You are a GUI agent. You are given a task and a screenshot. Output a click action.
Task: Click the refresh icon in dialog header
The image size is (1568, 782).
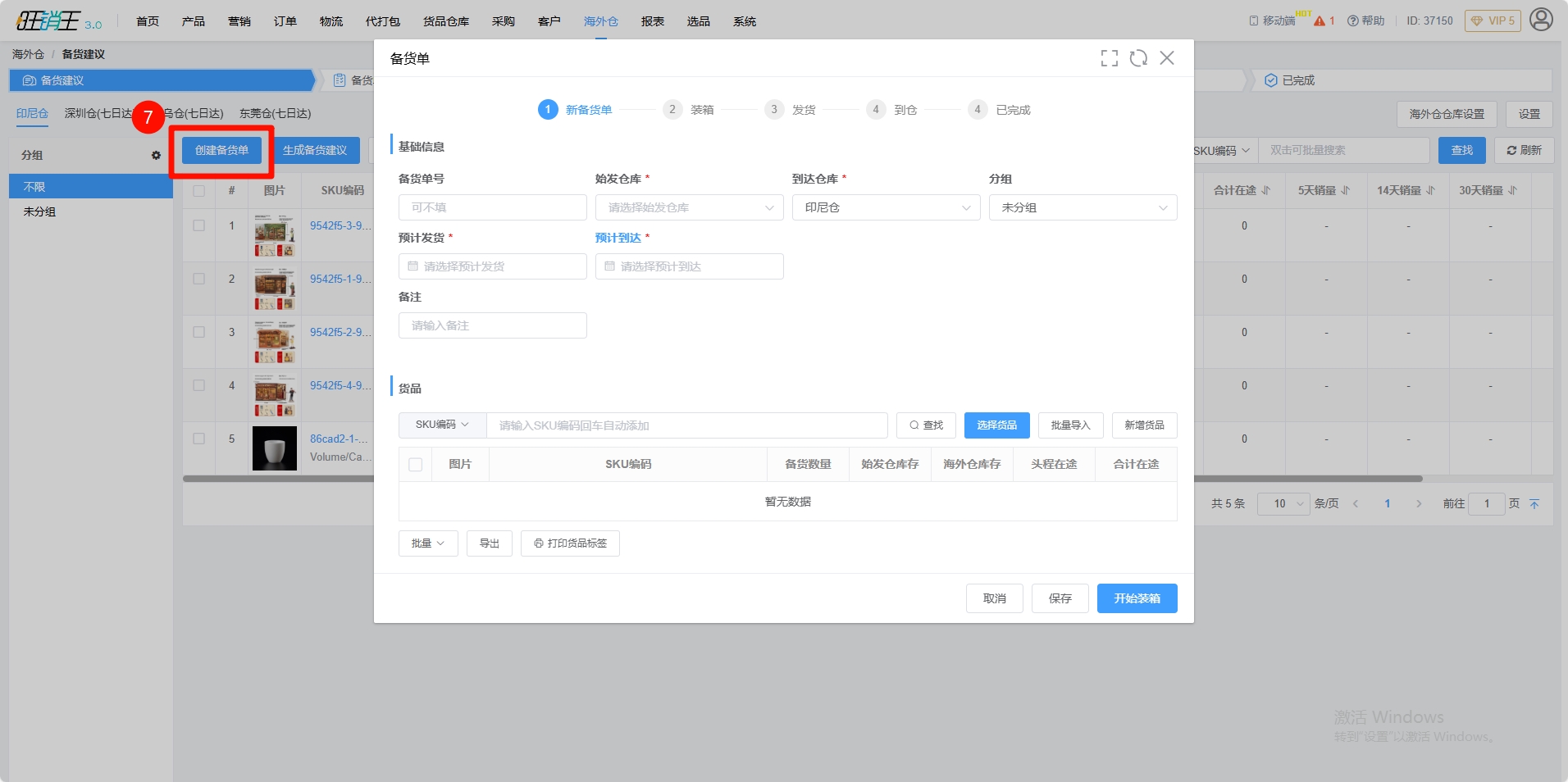click(x=1138, y=58)
